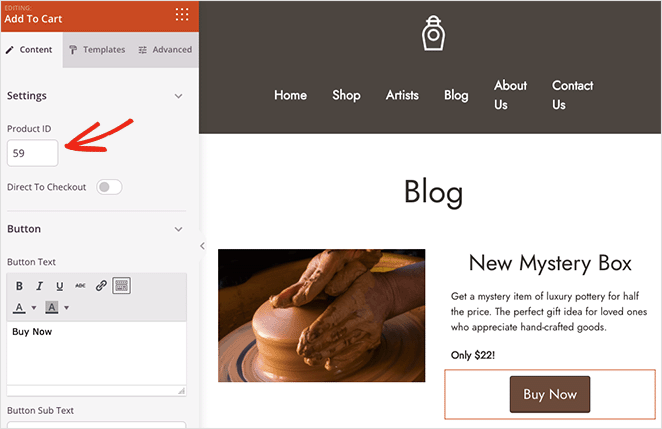Image resolution: width=662 pixels, height=429 pixels.
Task: Open the Shop navigation link
Action: [x=346, y=95]
